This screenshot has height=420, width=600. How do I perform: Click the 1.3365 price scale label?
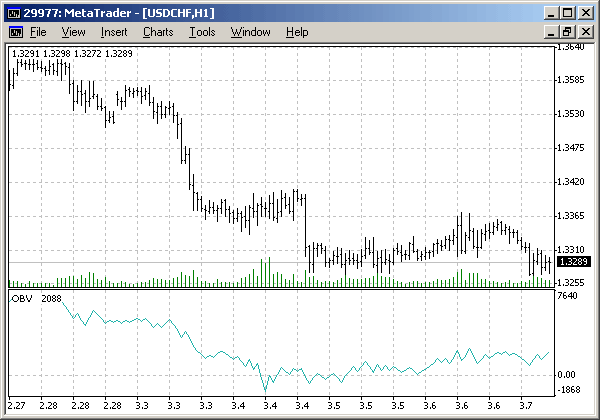571,216
